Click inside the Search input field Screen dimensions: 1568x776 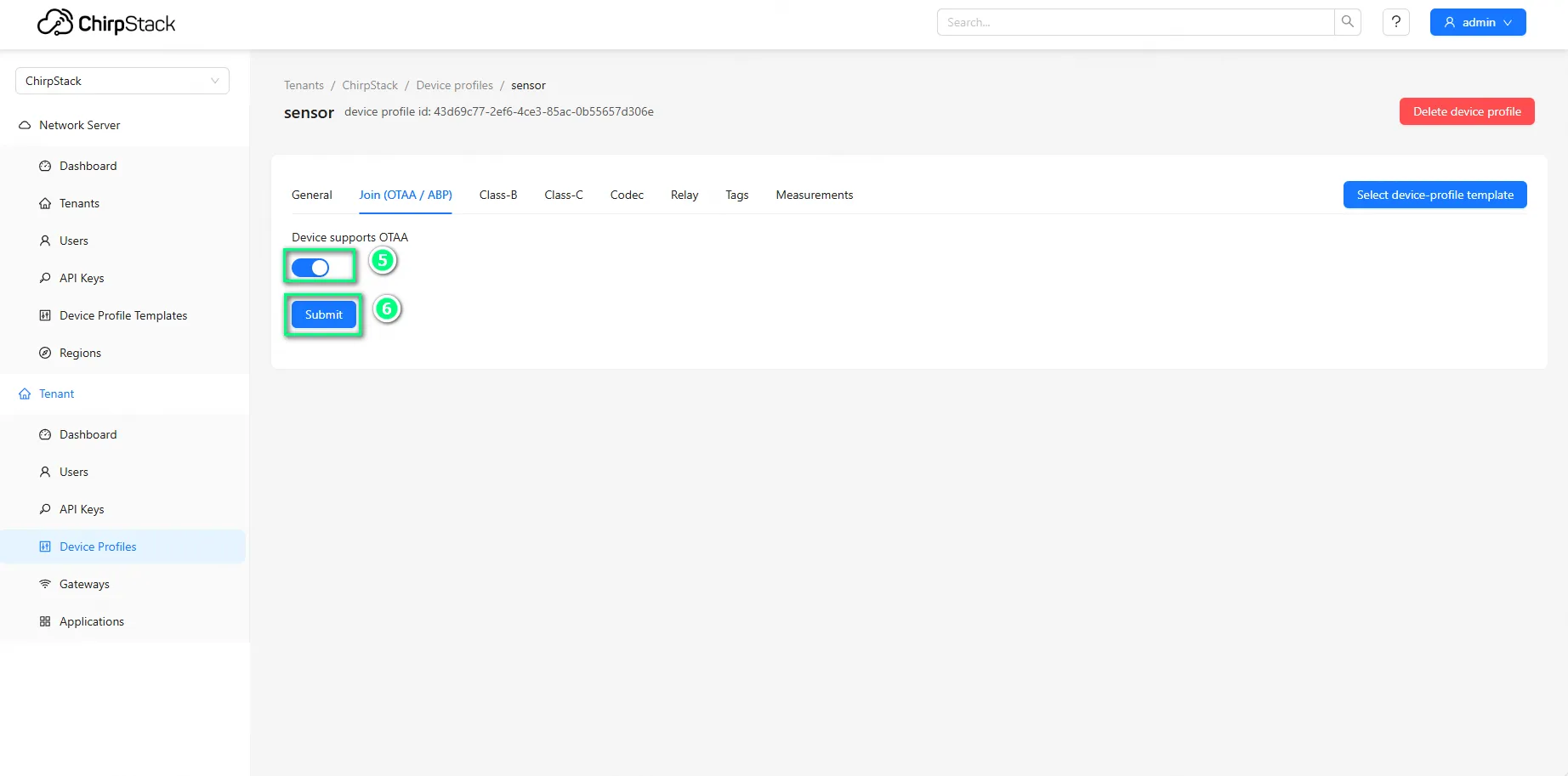tap(1135, 22)
